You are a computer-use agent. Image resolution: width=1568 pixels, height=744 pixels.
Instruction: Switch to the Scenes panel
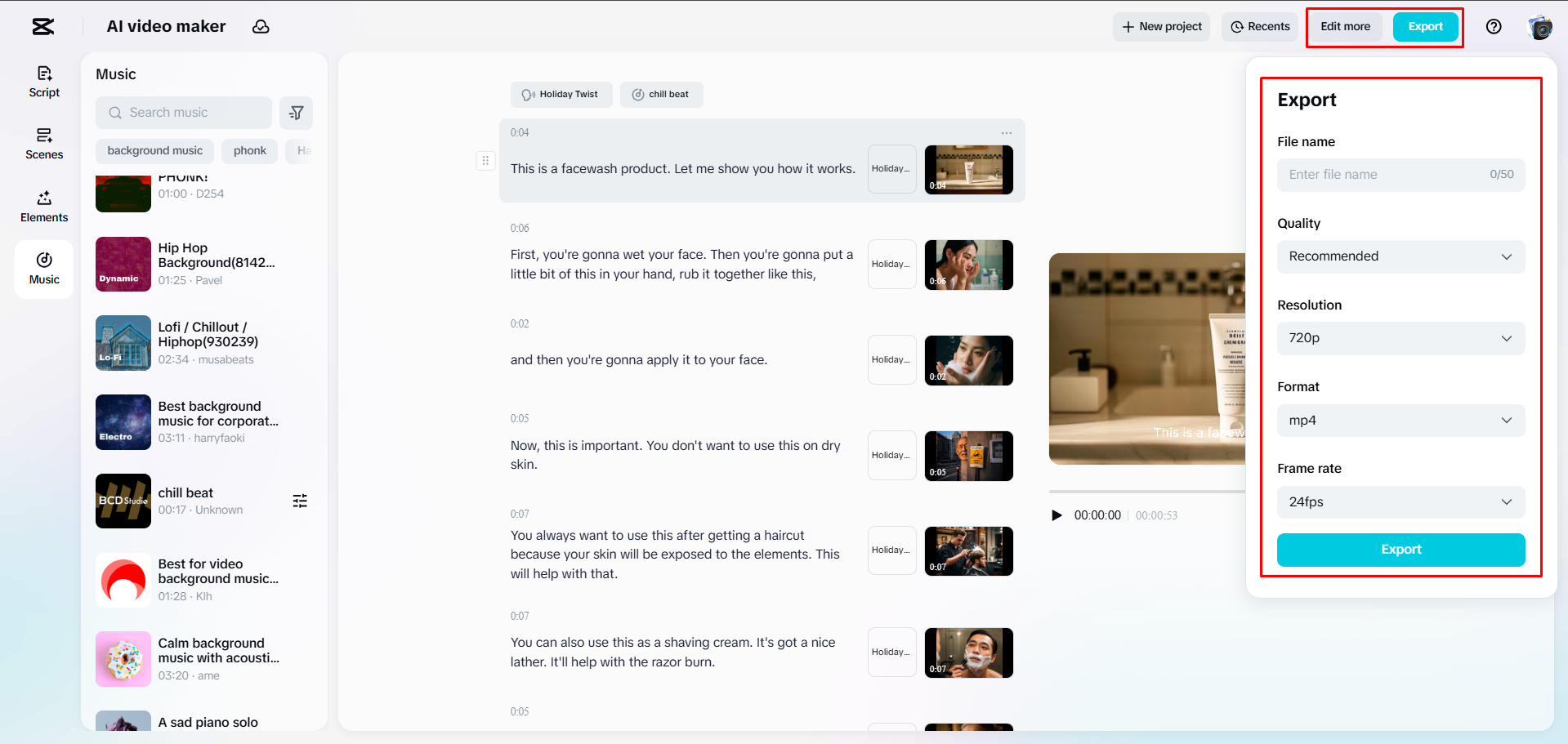[x=44, y=144]
